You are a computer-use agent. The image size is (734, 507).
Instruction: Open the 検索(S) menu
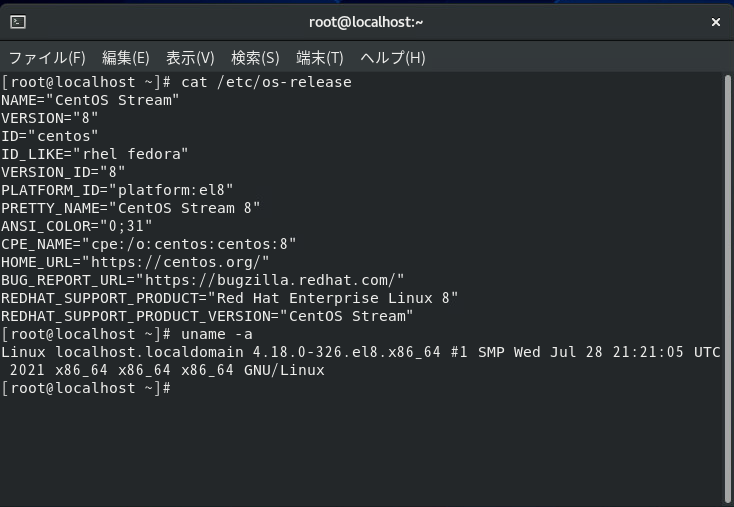click(255, 58)
